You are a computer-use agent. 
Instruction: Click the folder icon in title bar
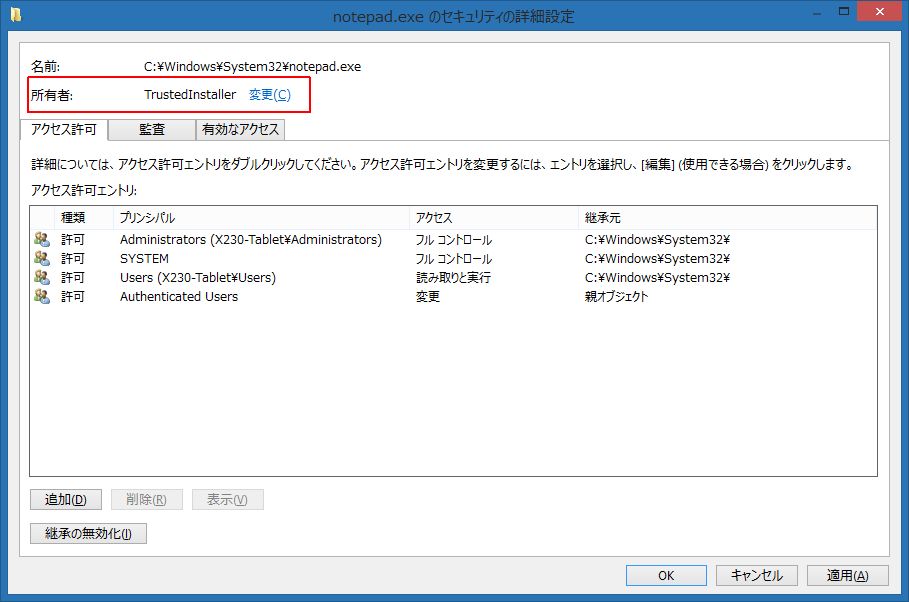(16, 15)
